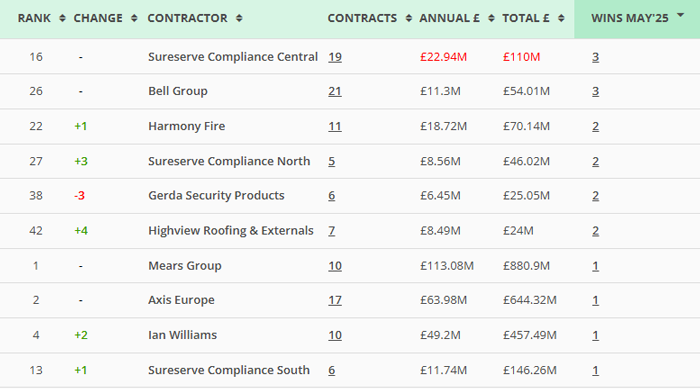Image resolution: width=700 pixels, height=389 pixels.
Task: View Mears Group's 10 contracts link
Action: click(x=335, y=266)
